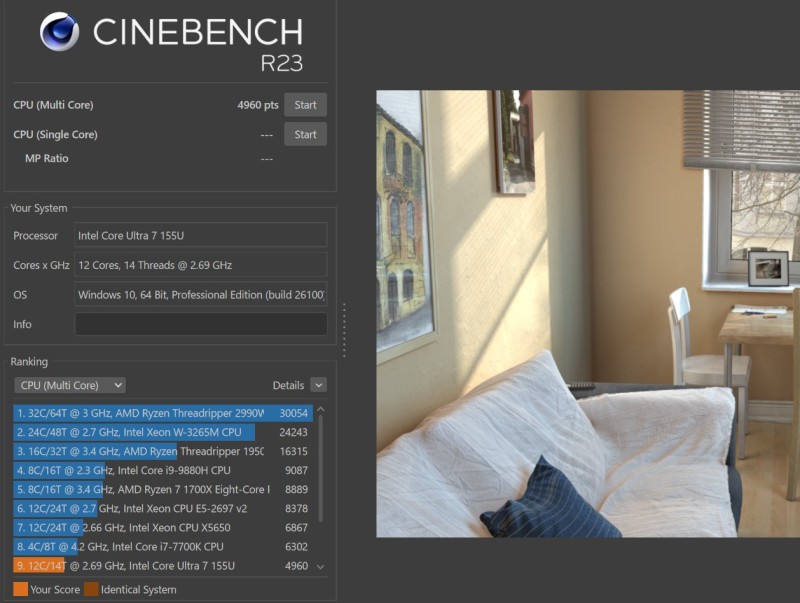Click the score 24243 in ranking
This screenshot has height=603, width=800.
[293, 432]
